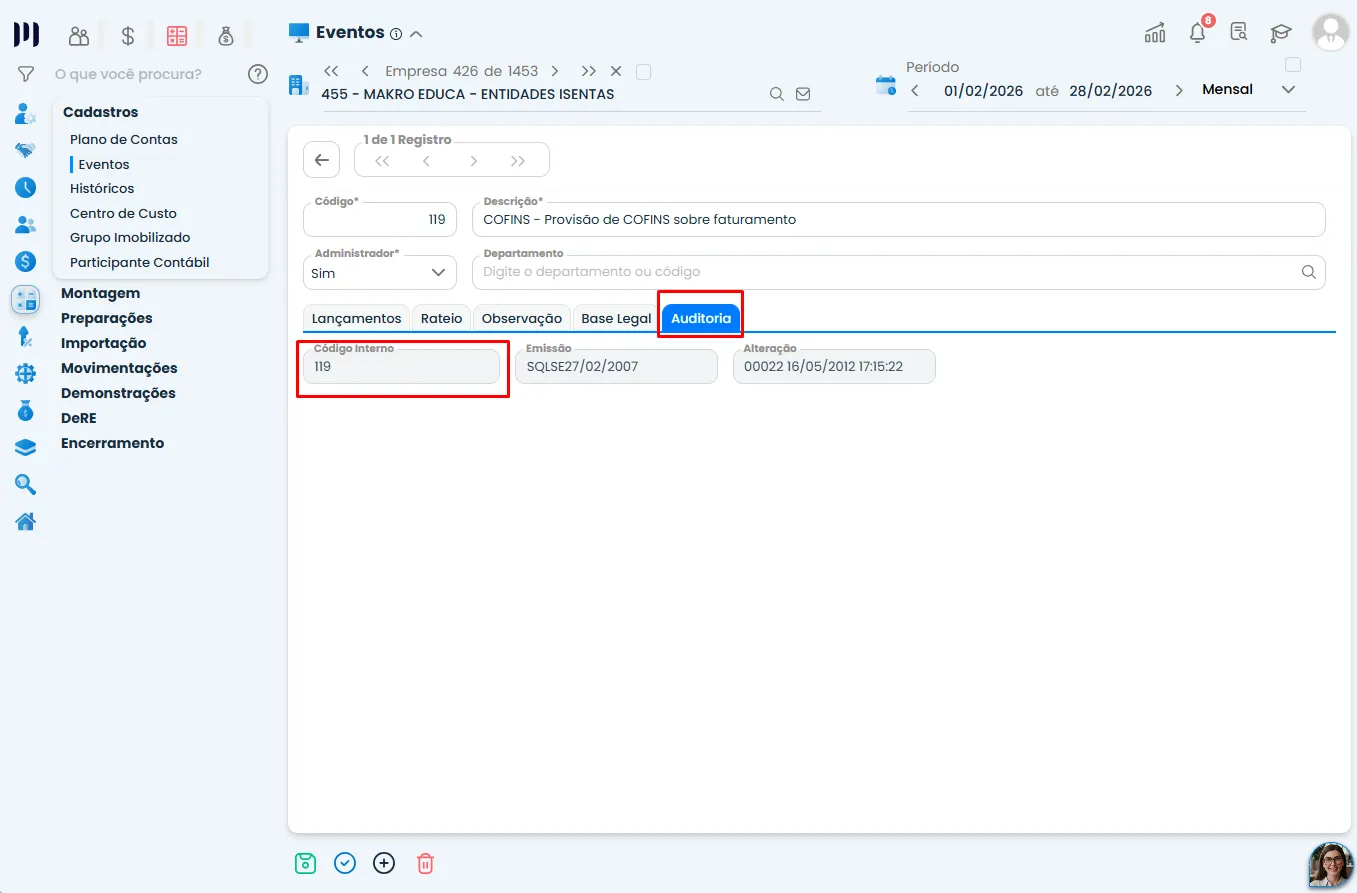Expand the Movimentações menu section
The height and width of the screenshot is (893, 1357).
(119, 368)
